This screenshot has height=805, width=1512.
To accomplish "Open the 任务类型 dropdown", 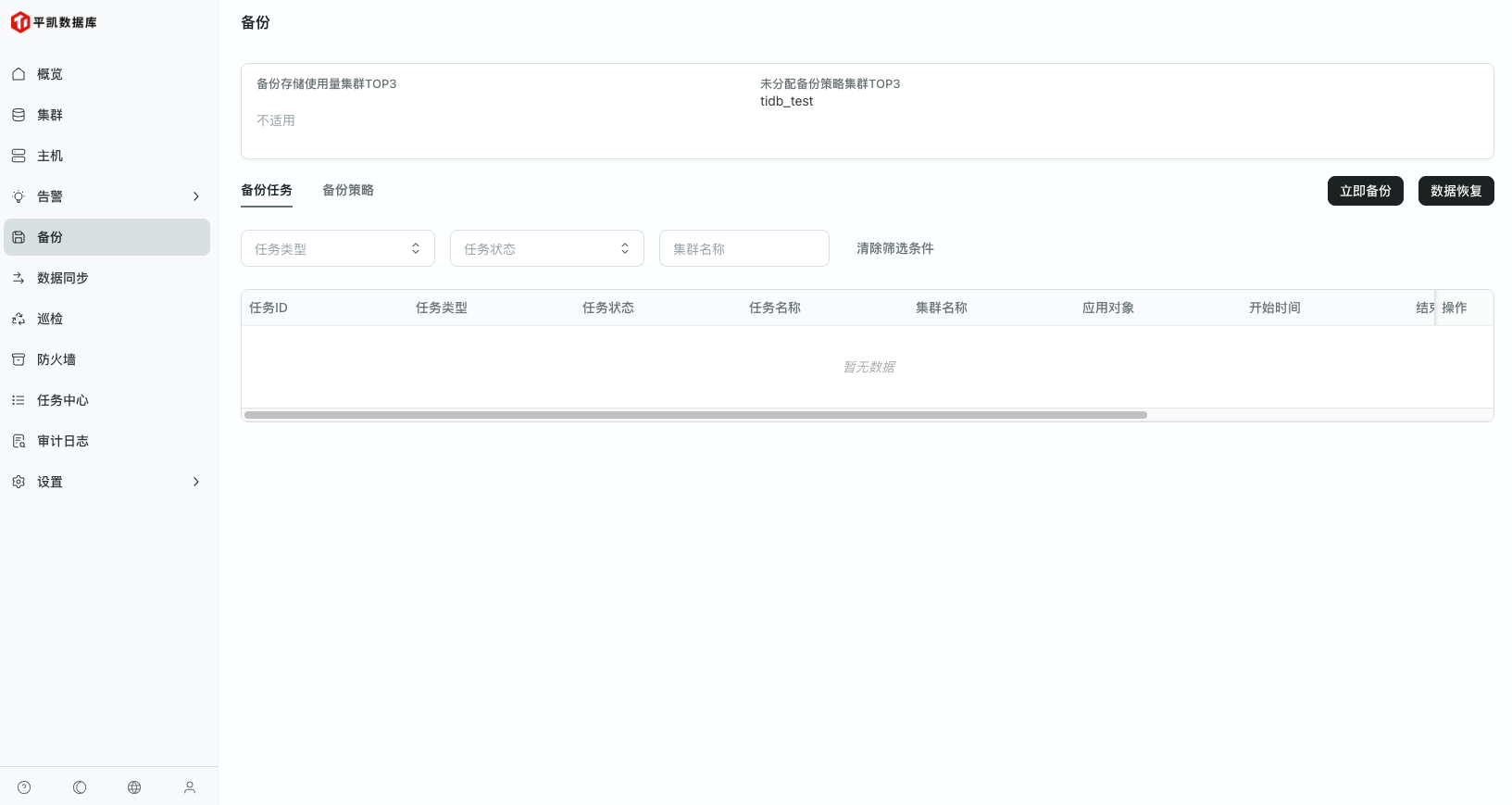I will [x=337, y=248].
